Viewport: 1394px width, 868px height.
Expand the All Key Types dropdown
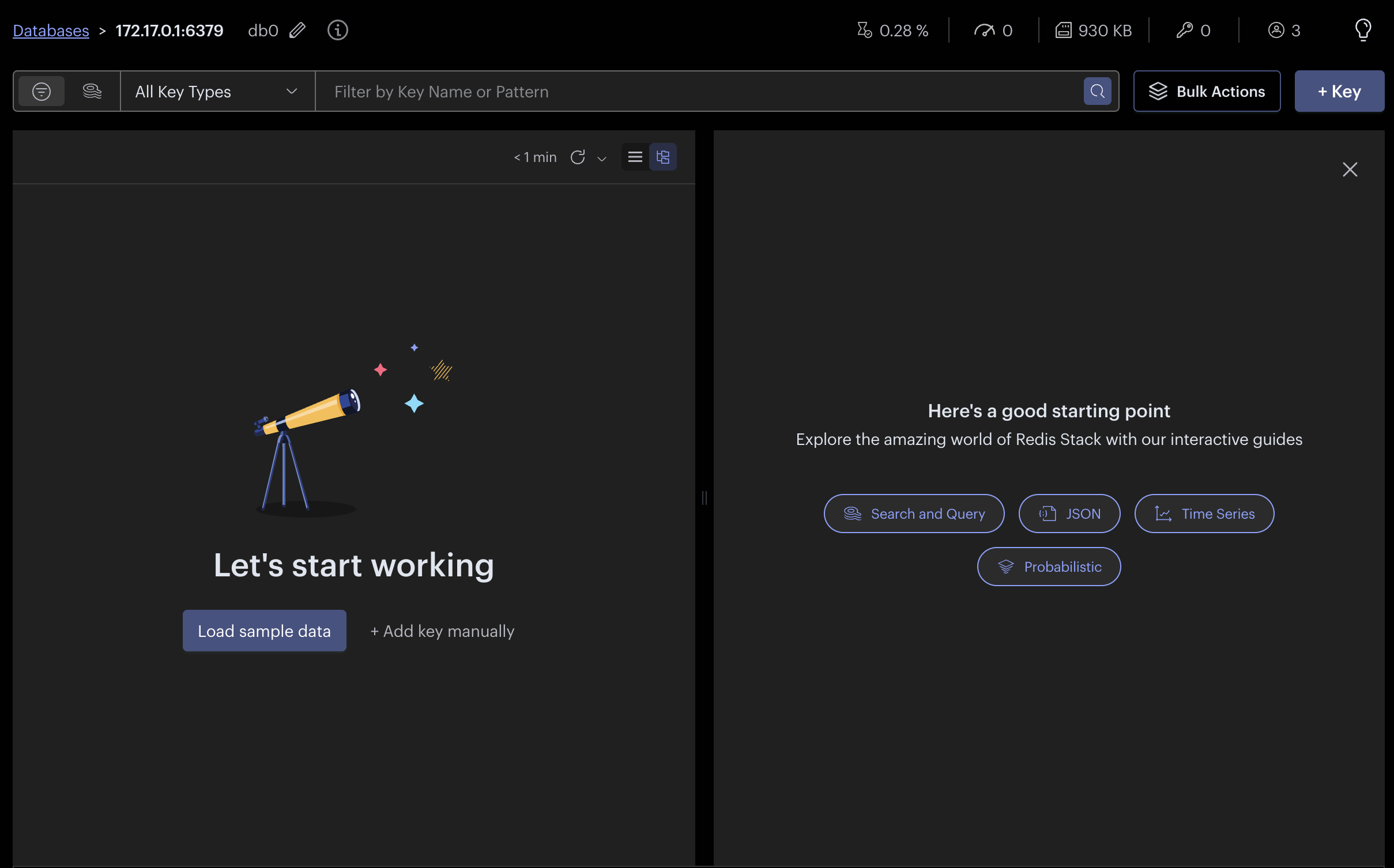tap(217, 91)
